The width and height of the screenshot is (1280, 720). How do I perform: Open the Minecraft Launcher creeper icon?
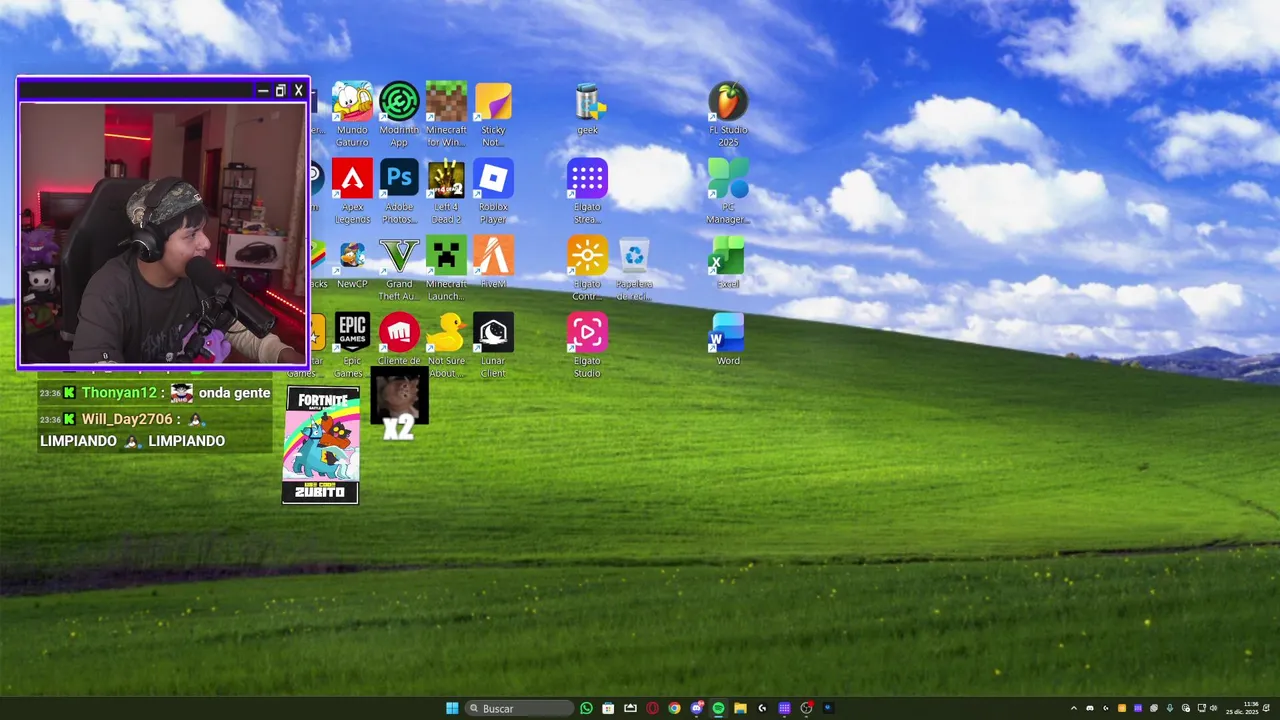pyautogui.click(x=446, y=268)
